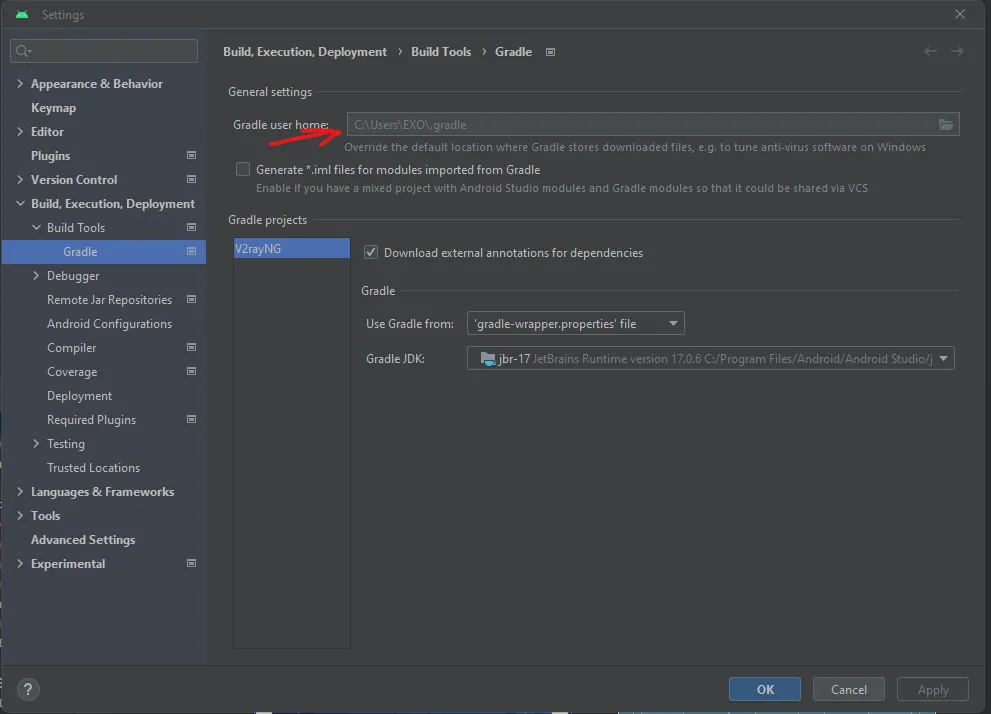The width and height of the screenshot is (991, 714).
Task: Click the project-level icon on selected Gradle row
Action: 192,251
